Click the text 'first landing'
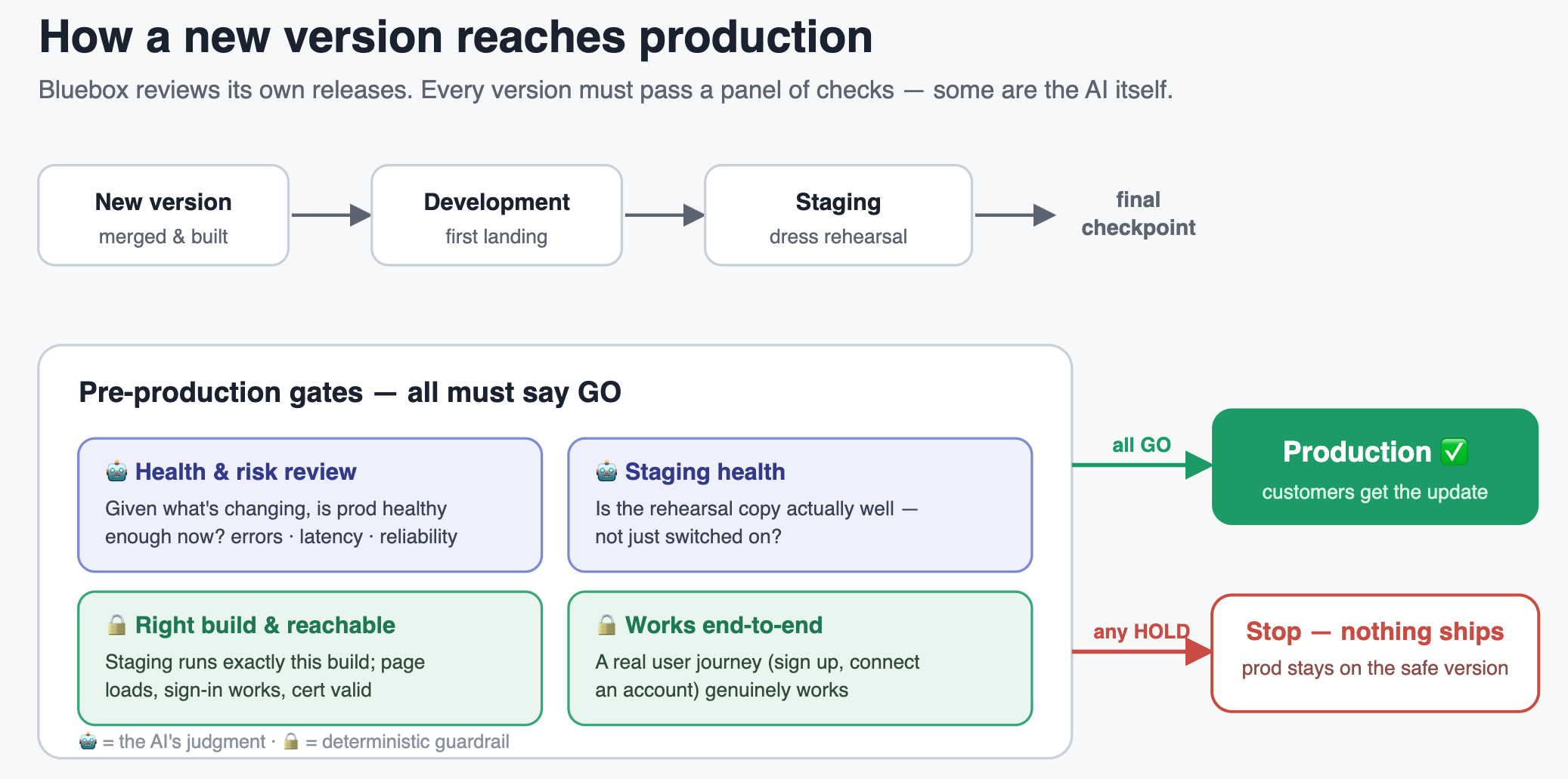 (497, 236)
